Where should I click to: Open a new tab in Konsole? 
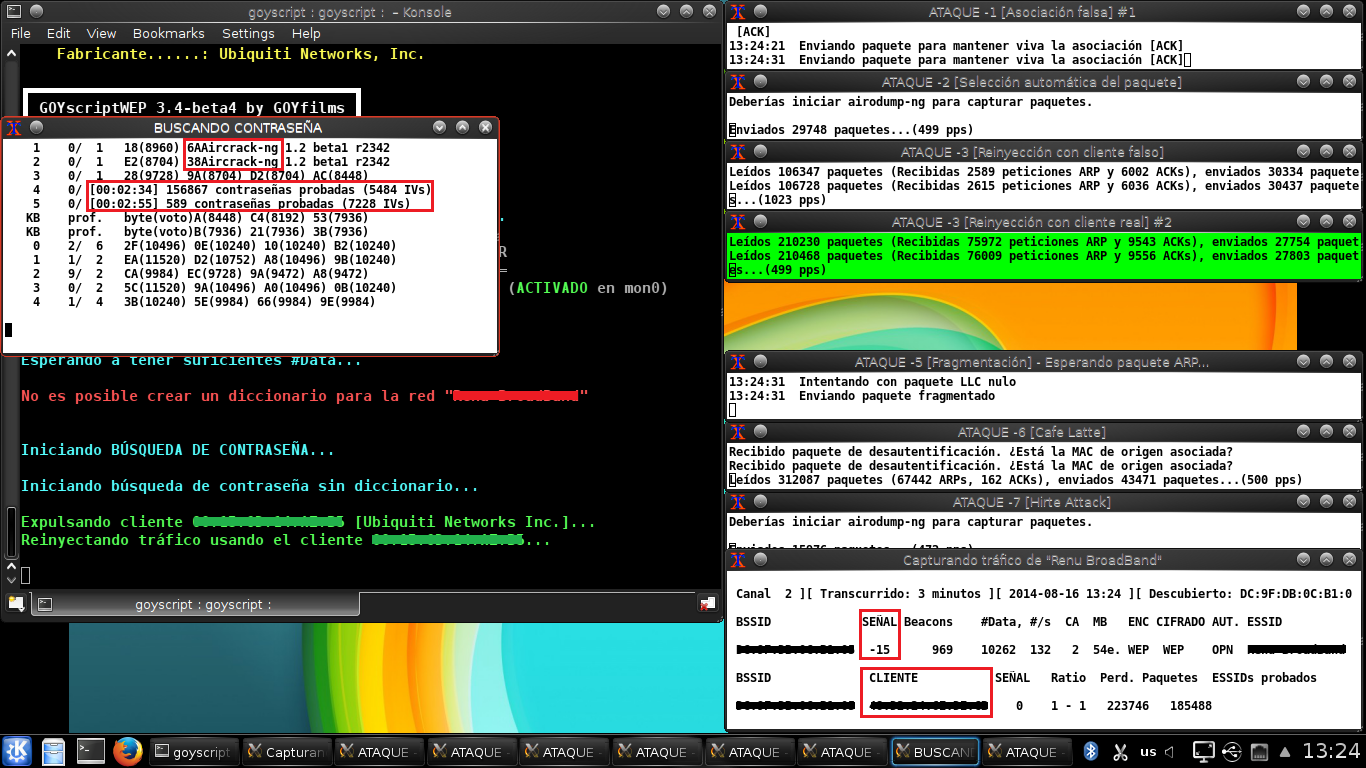click(x=16, y=603)
